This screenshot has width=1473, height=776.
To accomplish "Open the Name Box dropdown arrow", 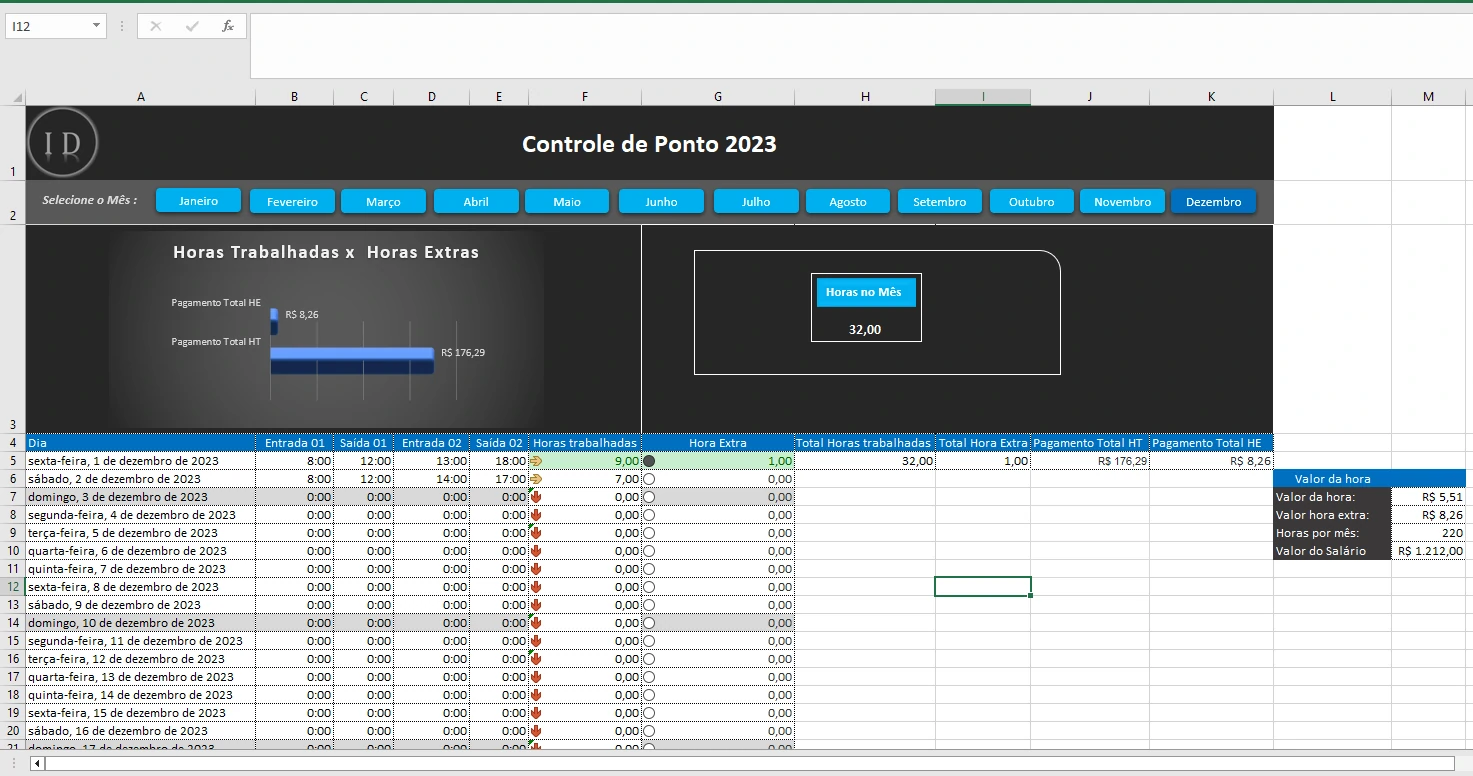I will 96,26.
